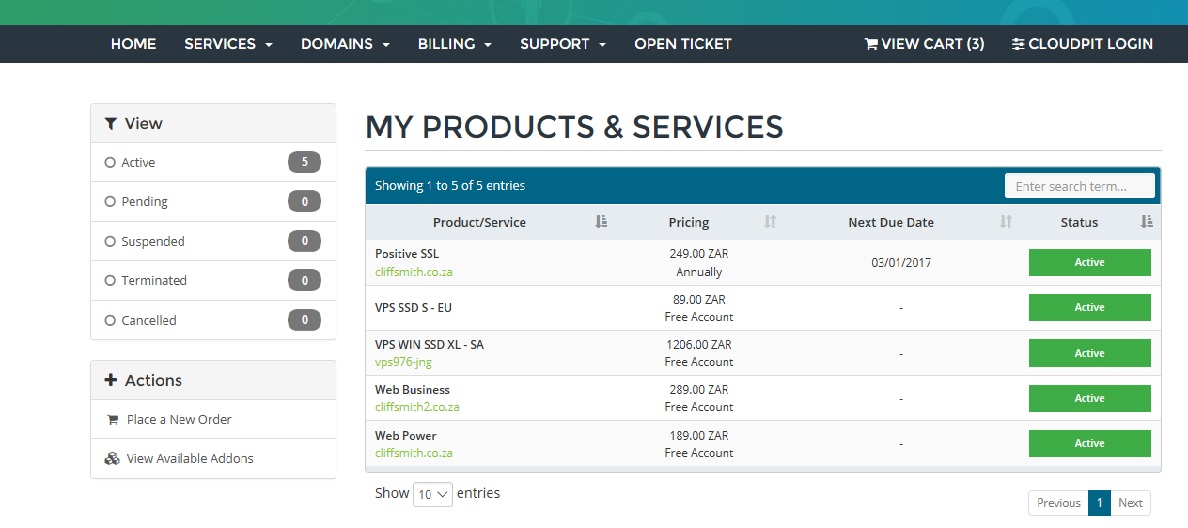Select the Suspended filter radio
This screenshot has width=1188, height=528.
(110, 241)
